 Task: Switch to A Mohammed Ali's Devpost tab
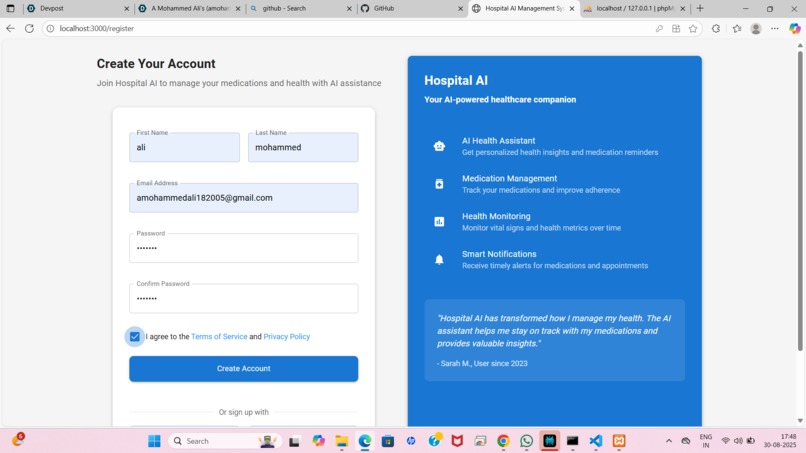188,8
